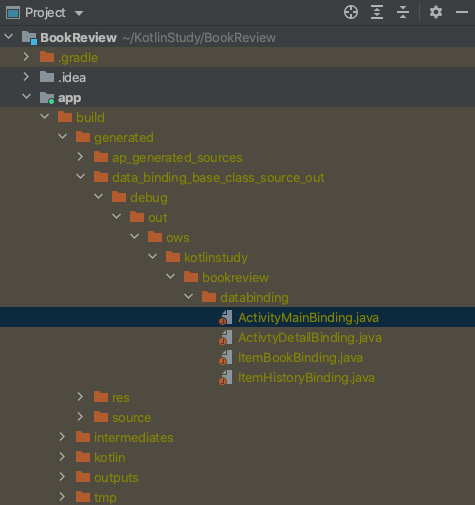Image resolution: width=475 pixels, height=505 pixels.
Task: Click the .idea folder icon
Action: [x=47, y=77]
